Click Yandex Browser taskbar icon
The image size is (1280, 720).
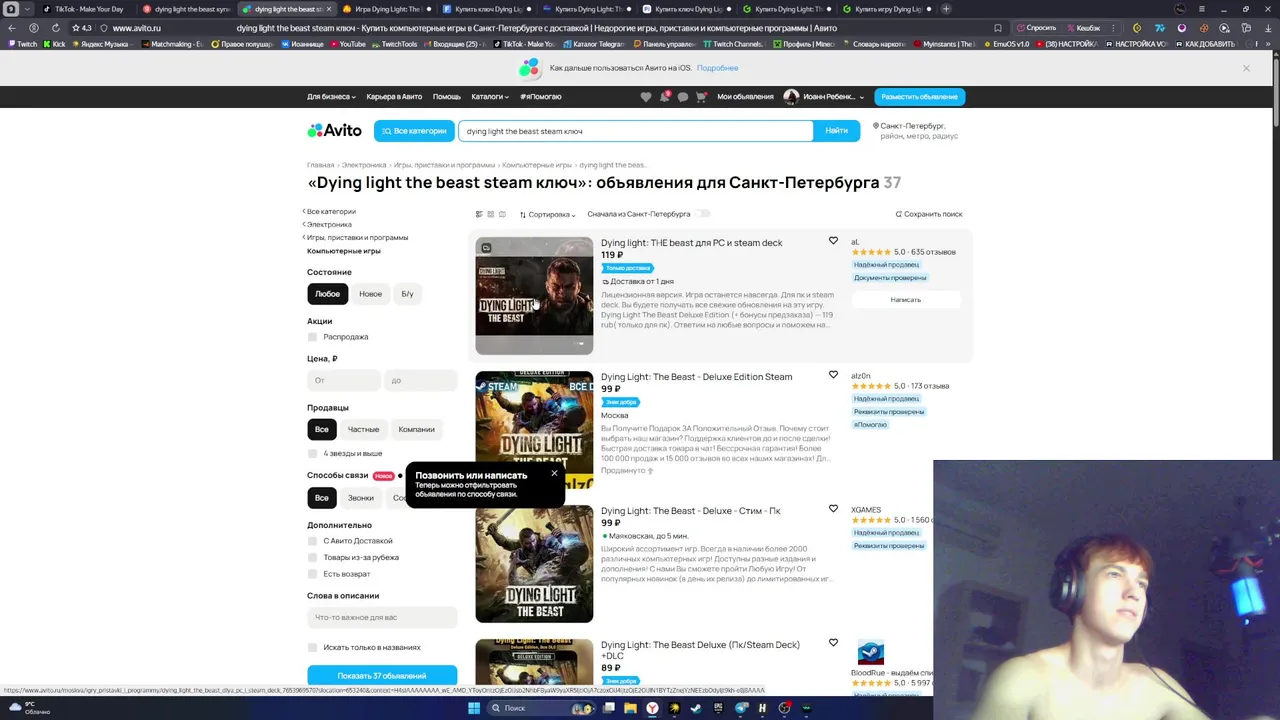coord(652,708)
